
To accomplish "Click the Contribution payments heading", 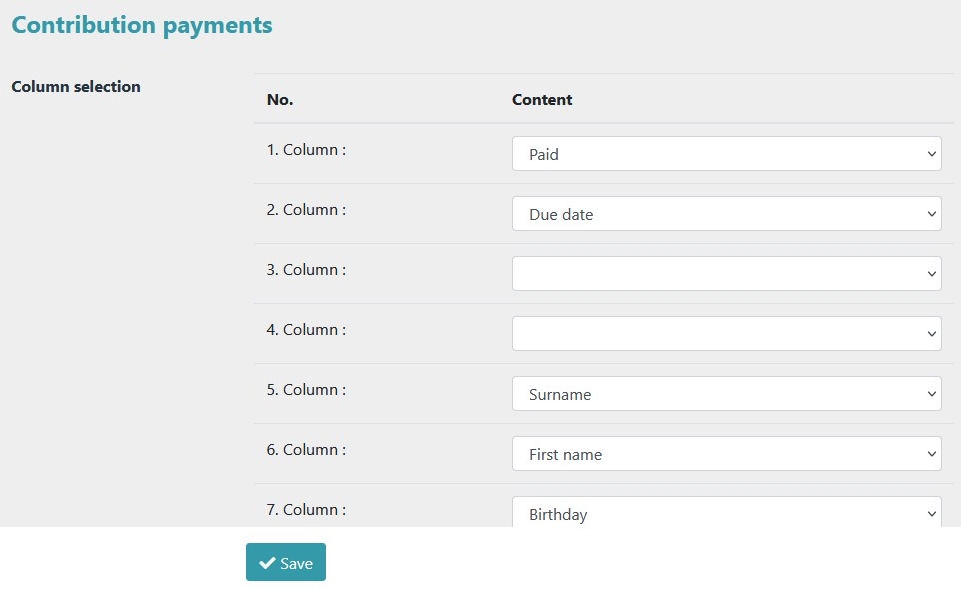I will (x=142, y=26).
